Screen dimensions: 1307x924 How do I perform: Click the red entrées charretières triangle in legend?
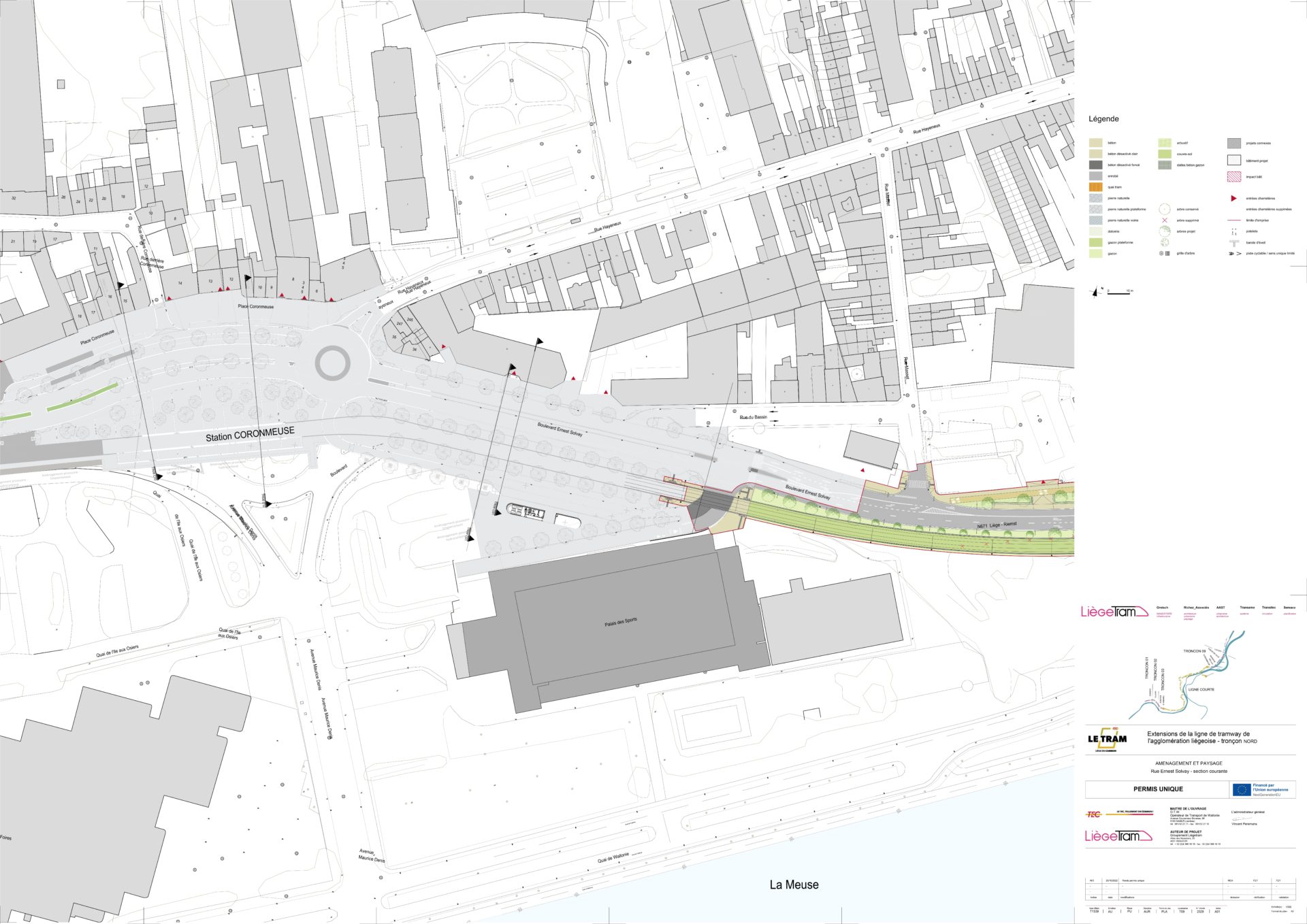1233,198
